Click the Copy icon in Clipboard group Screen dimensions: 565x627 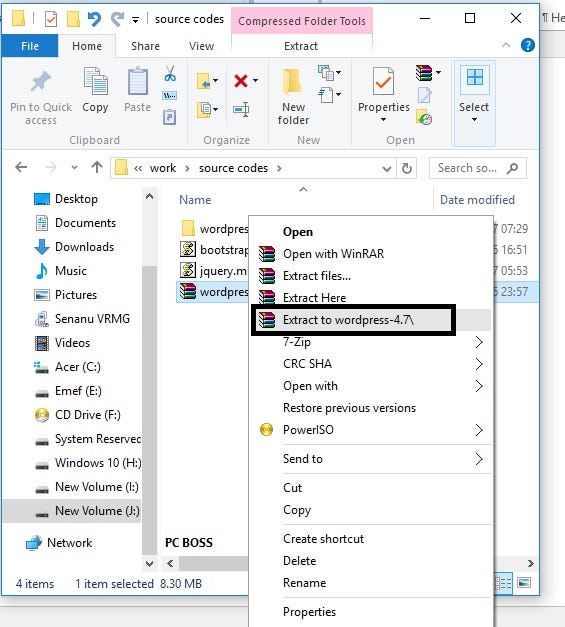point(96,81)
